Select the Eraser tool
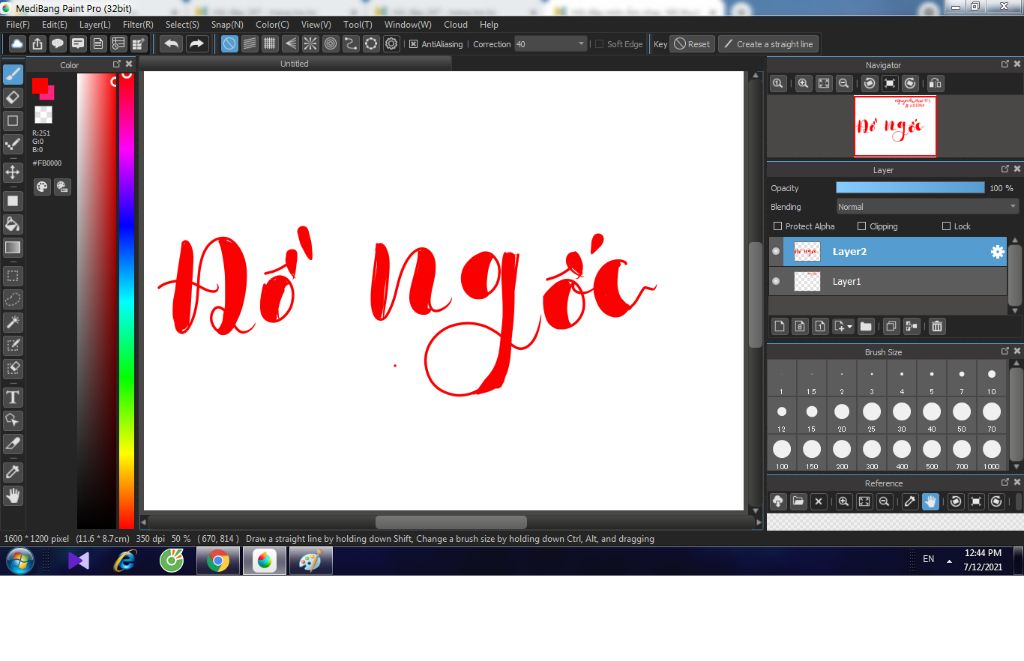The width and height of the screenshot is (1024, 661). click(x=12, y=97)
